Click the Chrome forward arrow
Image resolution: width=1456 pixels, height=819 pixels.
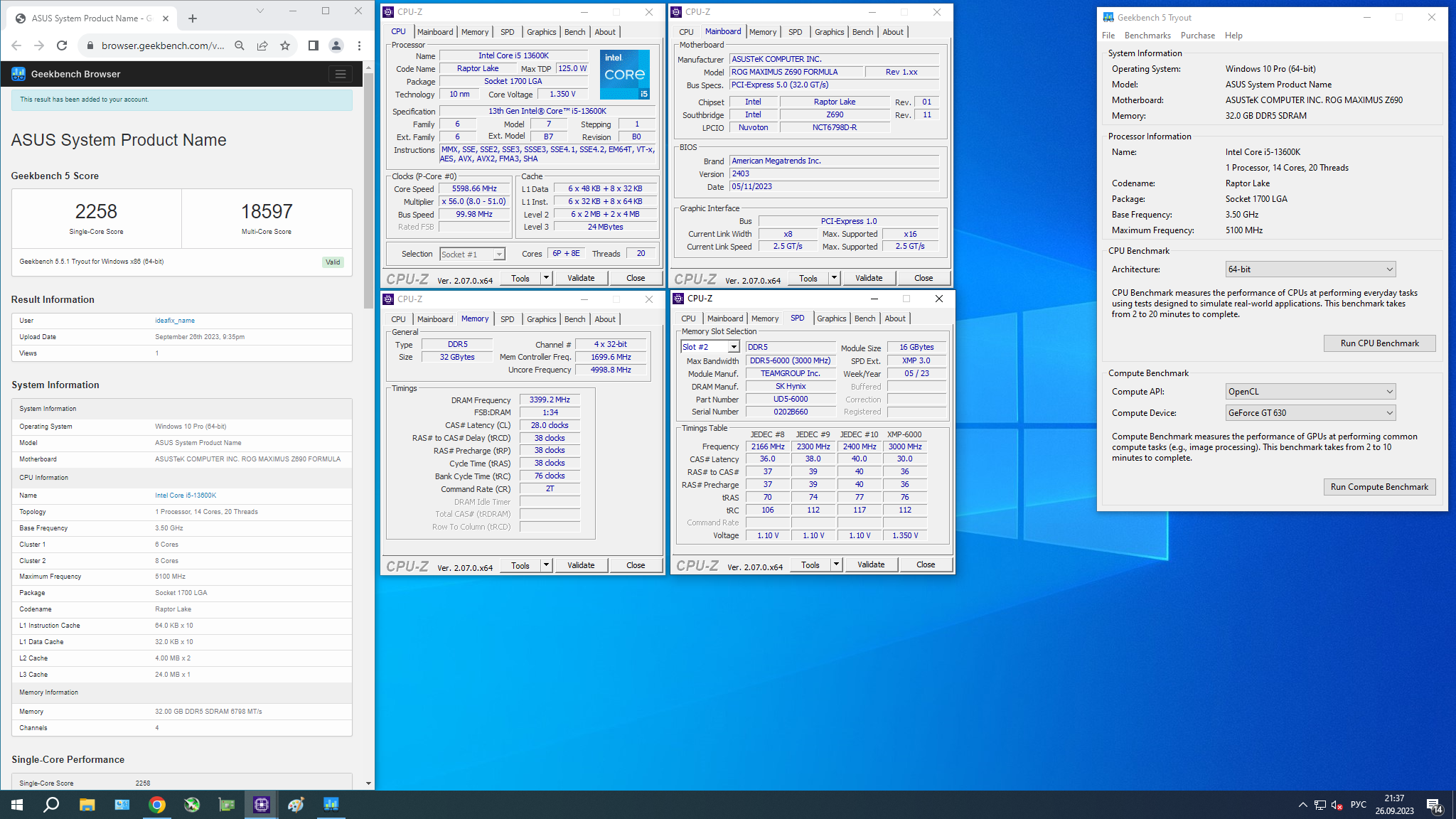[x=39, y=45]
